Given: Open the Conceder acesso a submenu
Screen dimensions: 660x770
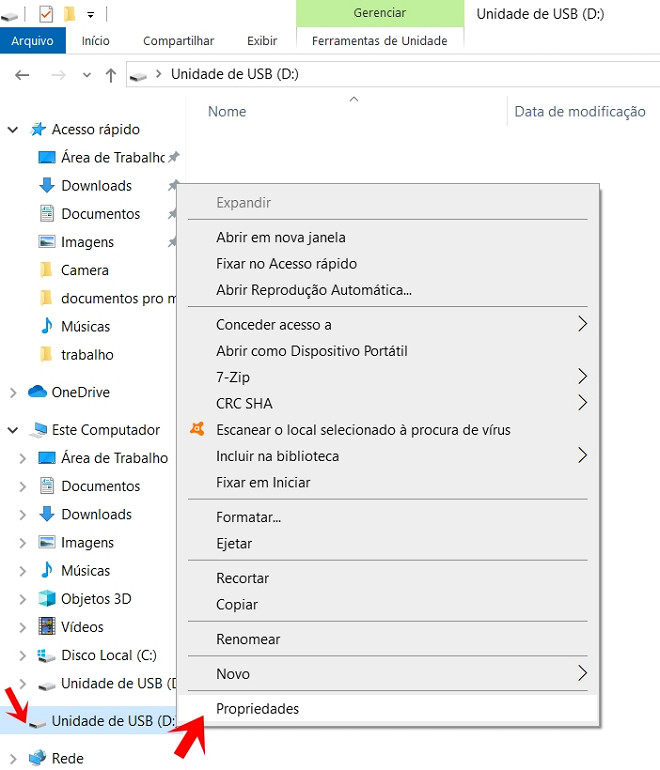Looking at the screenshot, I should click(388, 325).
